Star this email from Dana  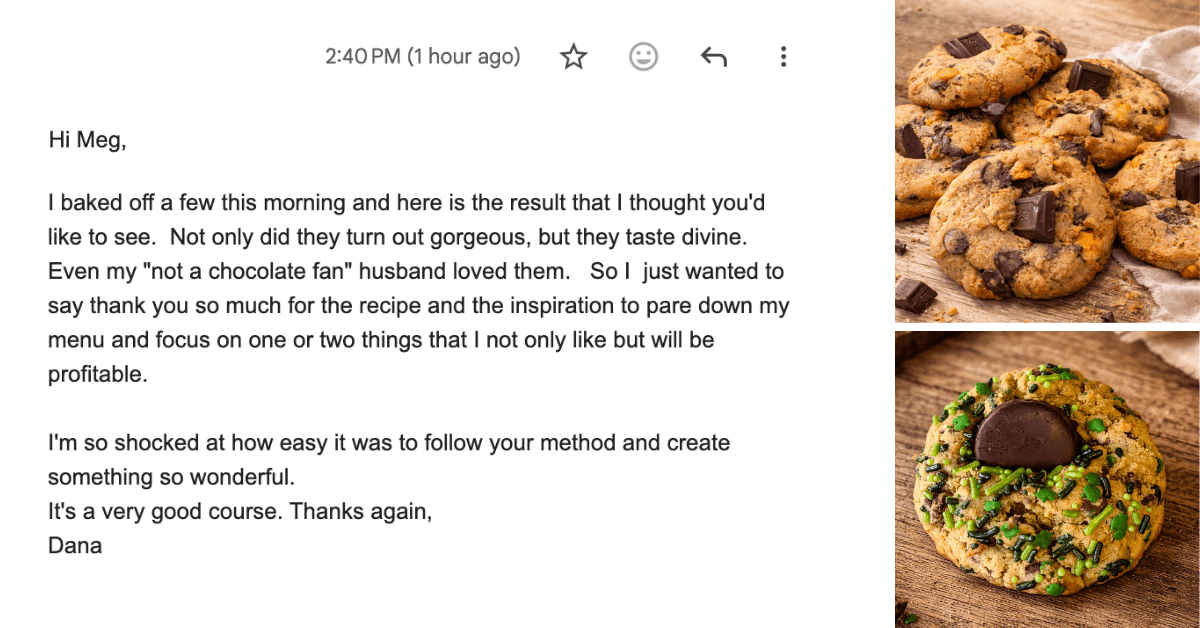tap(573, 57)
